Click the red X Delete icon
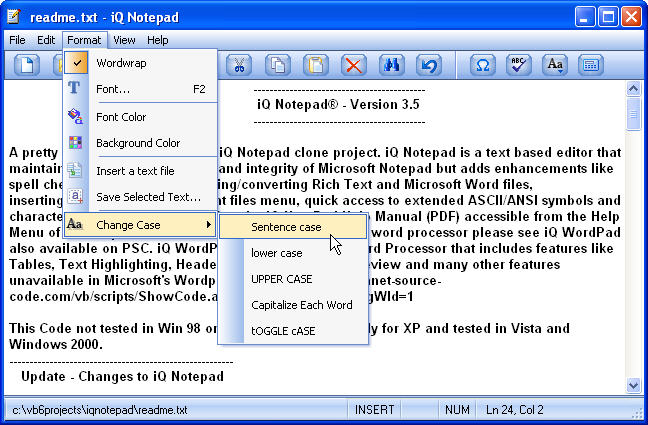This screenshot has width=648, height=425. (x=353, y=66)
